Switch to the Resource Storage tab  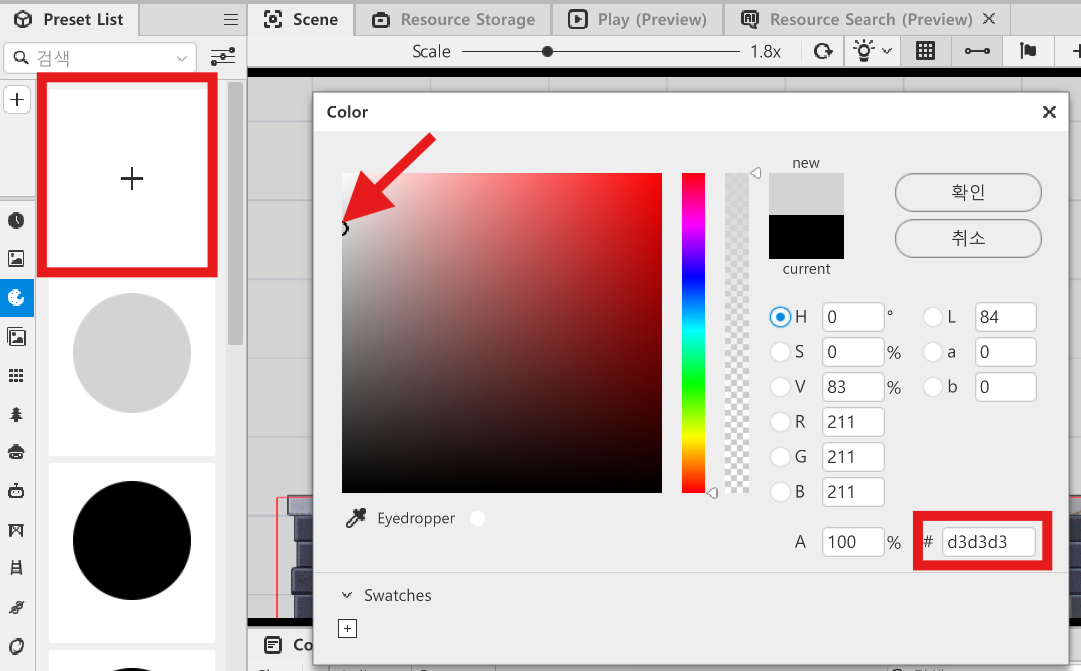[454, 19]
